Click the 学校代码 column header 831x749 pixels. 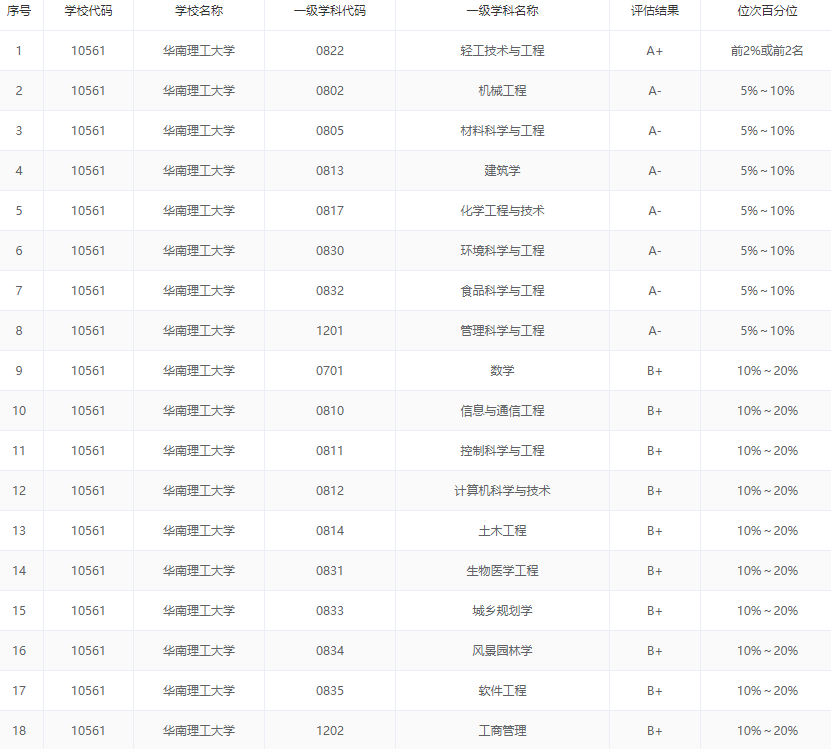coord(88,11)
